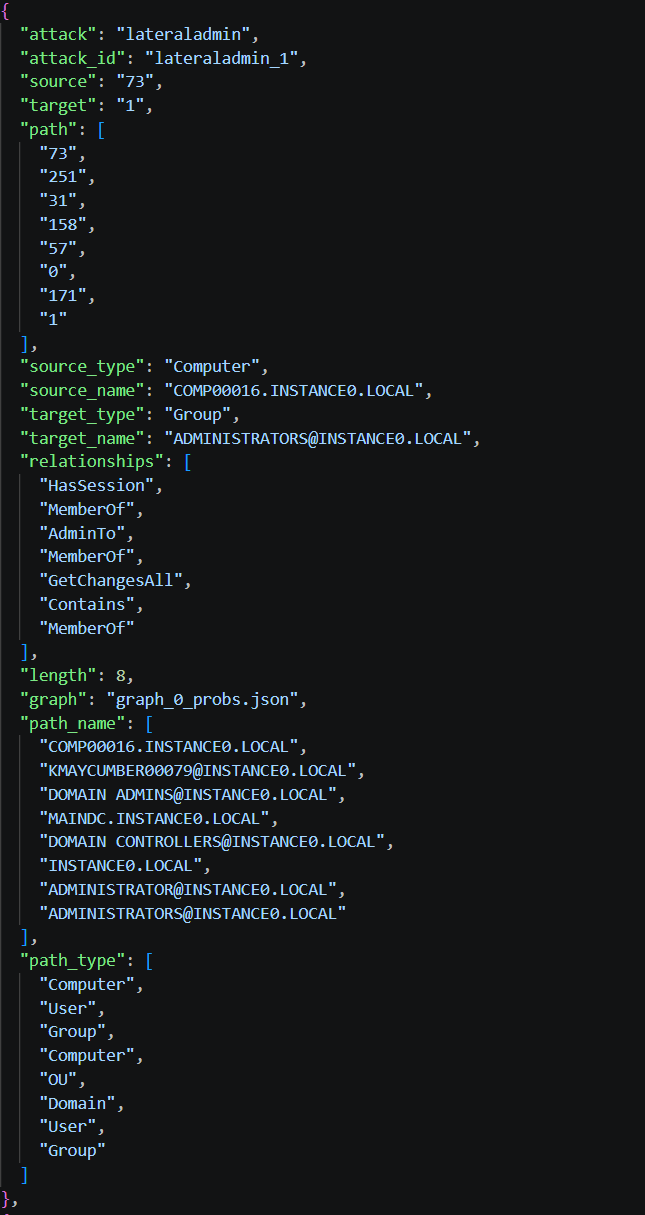Select "KMAYCUMBER00079@INSTANCE0.LOCAL" in path_name
The width and height of the screenshot is (645, 1215).
coord(198,770)
